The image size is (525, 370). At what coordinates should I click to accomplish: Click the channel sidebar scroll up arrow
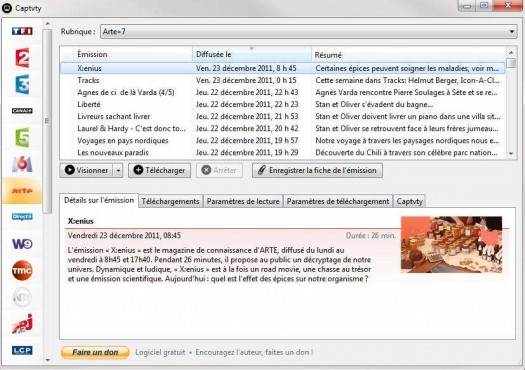pos(47,24)
